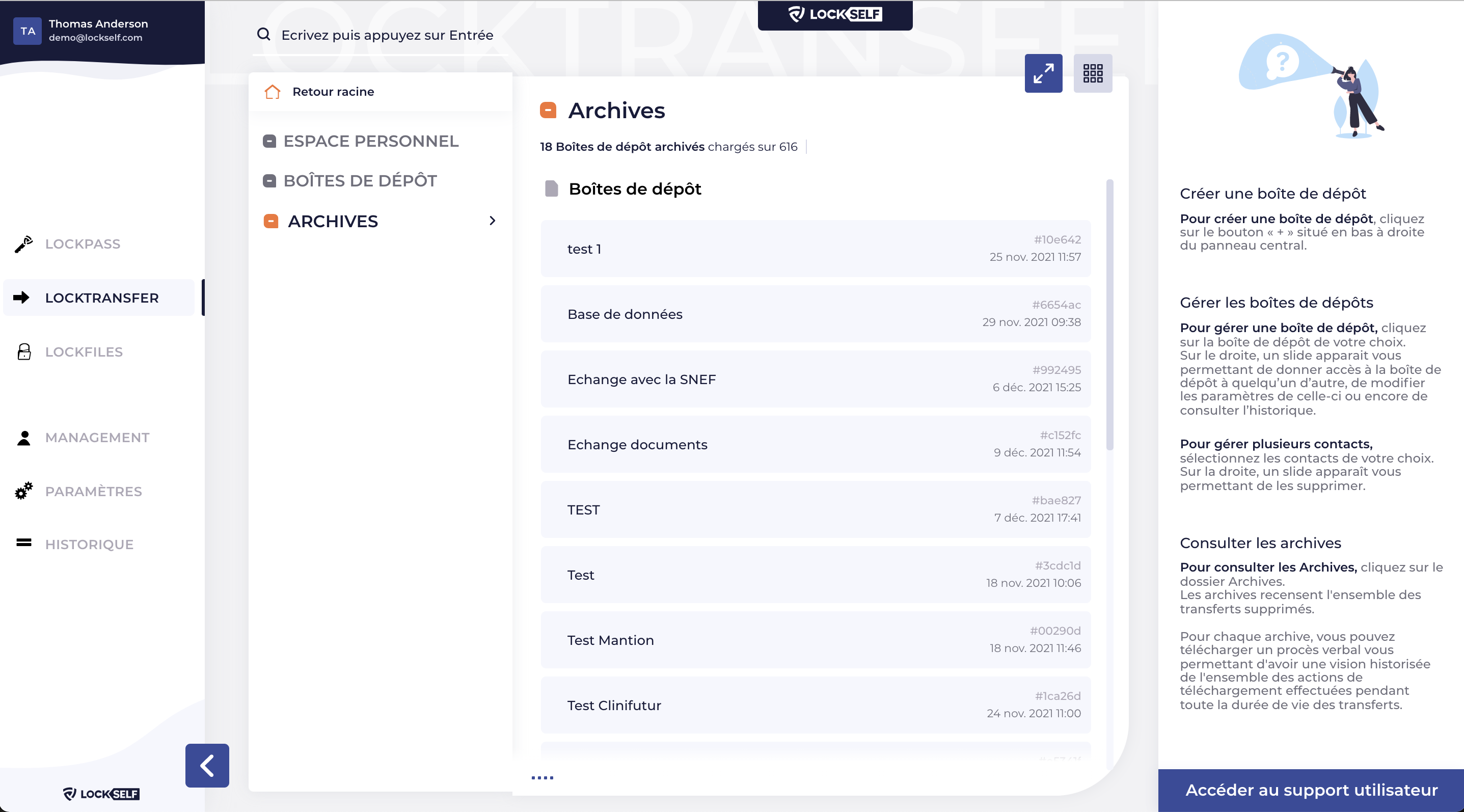Click the search magnifier icon
Image resolution: width=1464 pixels, height=812 pixels.
point(264,35)
